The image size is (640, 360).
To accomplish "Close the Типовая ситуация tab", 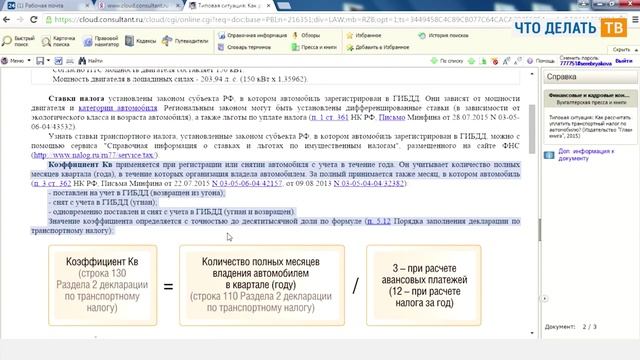I will [x=268, y=6].
